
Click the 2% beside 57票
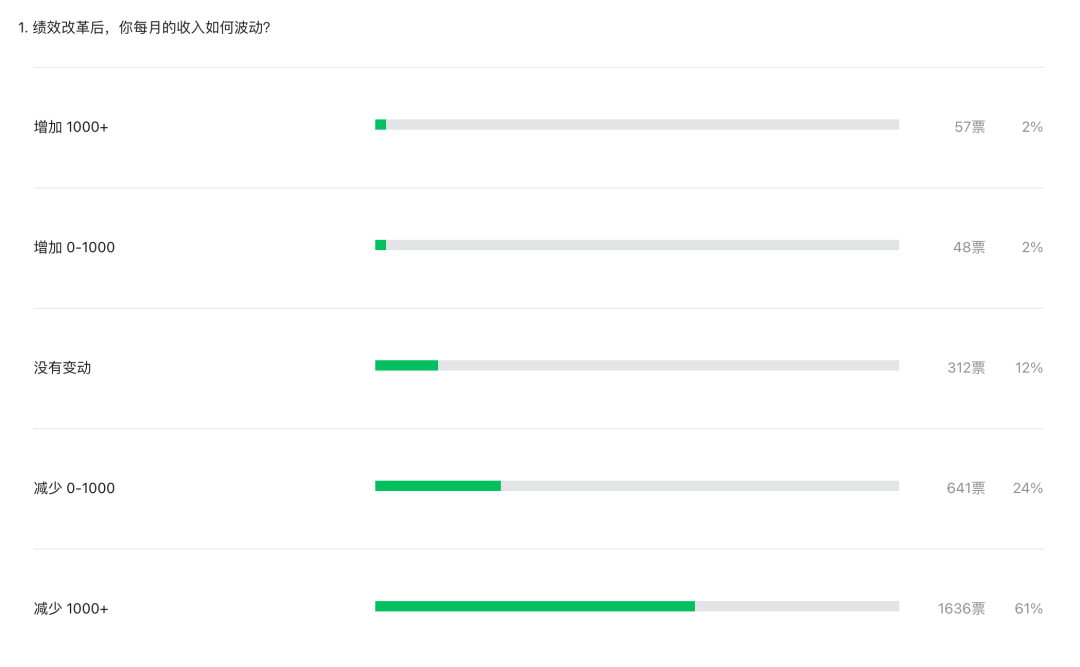[x=1032, y=127]
